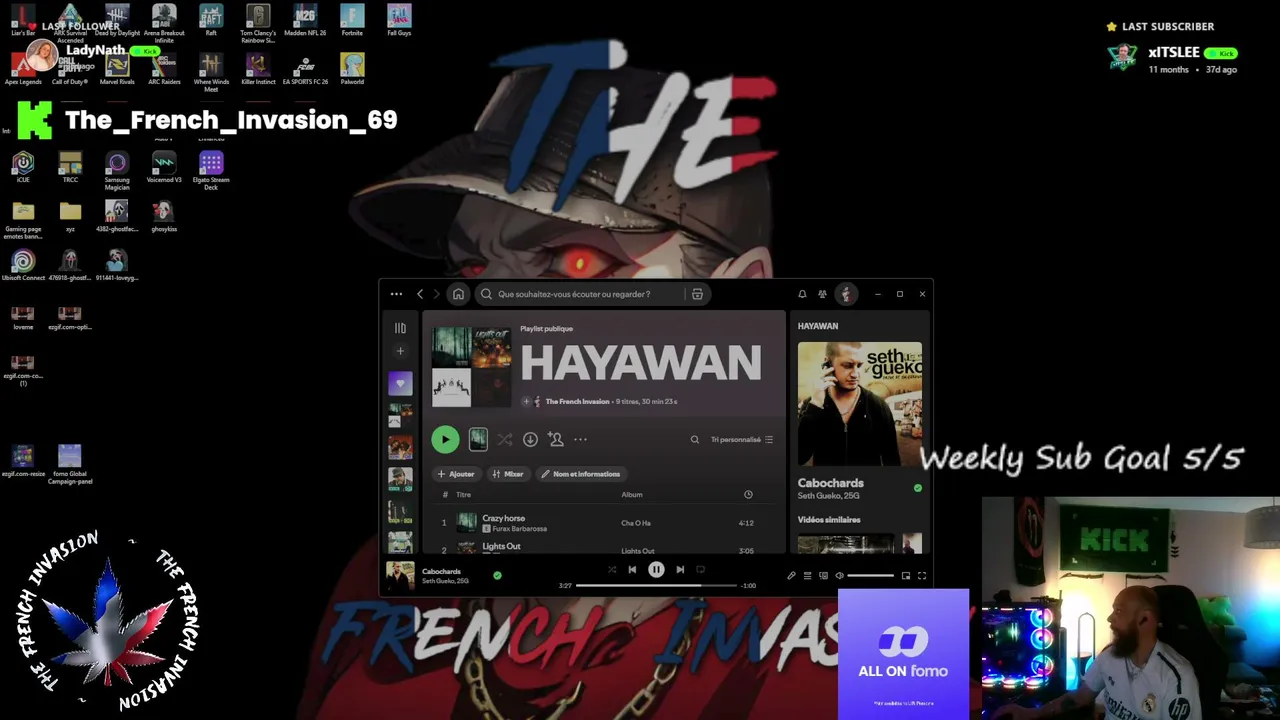Invite collaborators to HAYAWAN playlist
Image resolution: width=1280 pixels, height=720 pixels.
pyautogui.click(x=556, y=439)
